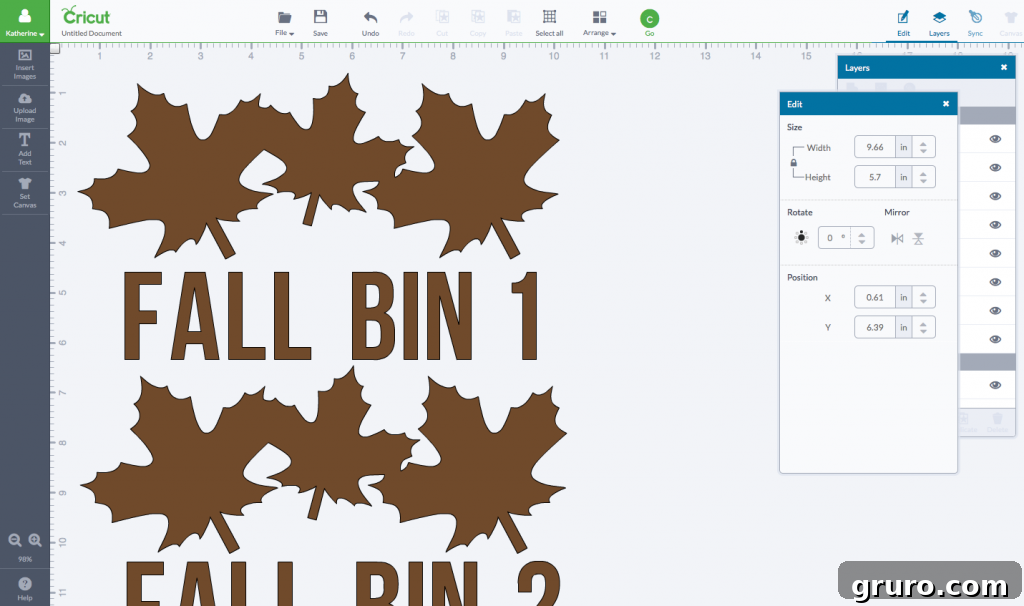Open the Set Canvas tool
Viewport: 1024px width, 606px height.
(25, 193)
